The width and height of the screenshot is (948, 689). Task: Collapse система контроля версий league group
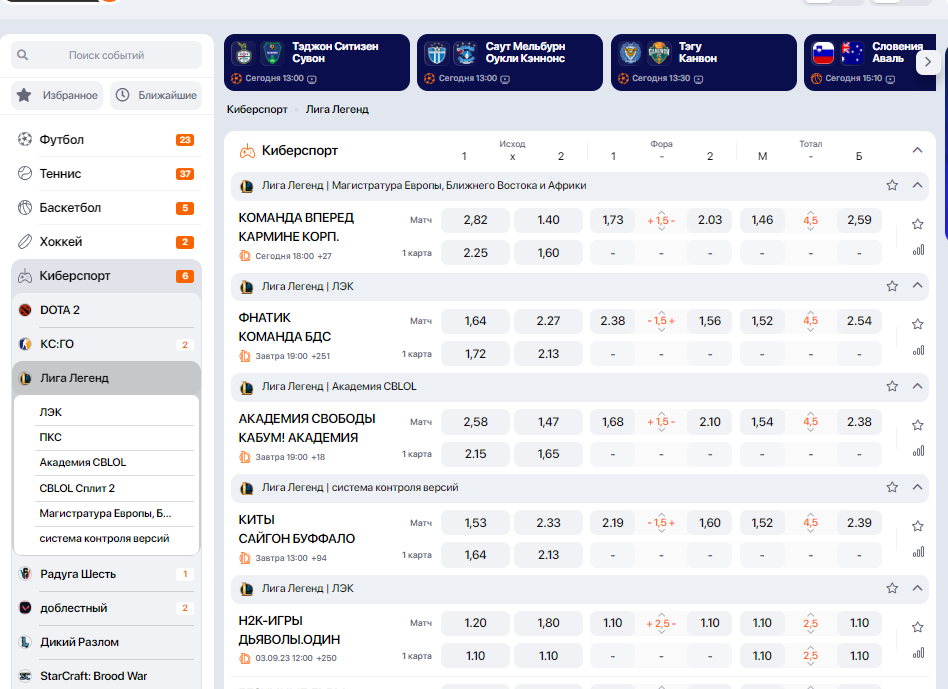point(917,487)
